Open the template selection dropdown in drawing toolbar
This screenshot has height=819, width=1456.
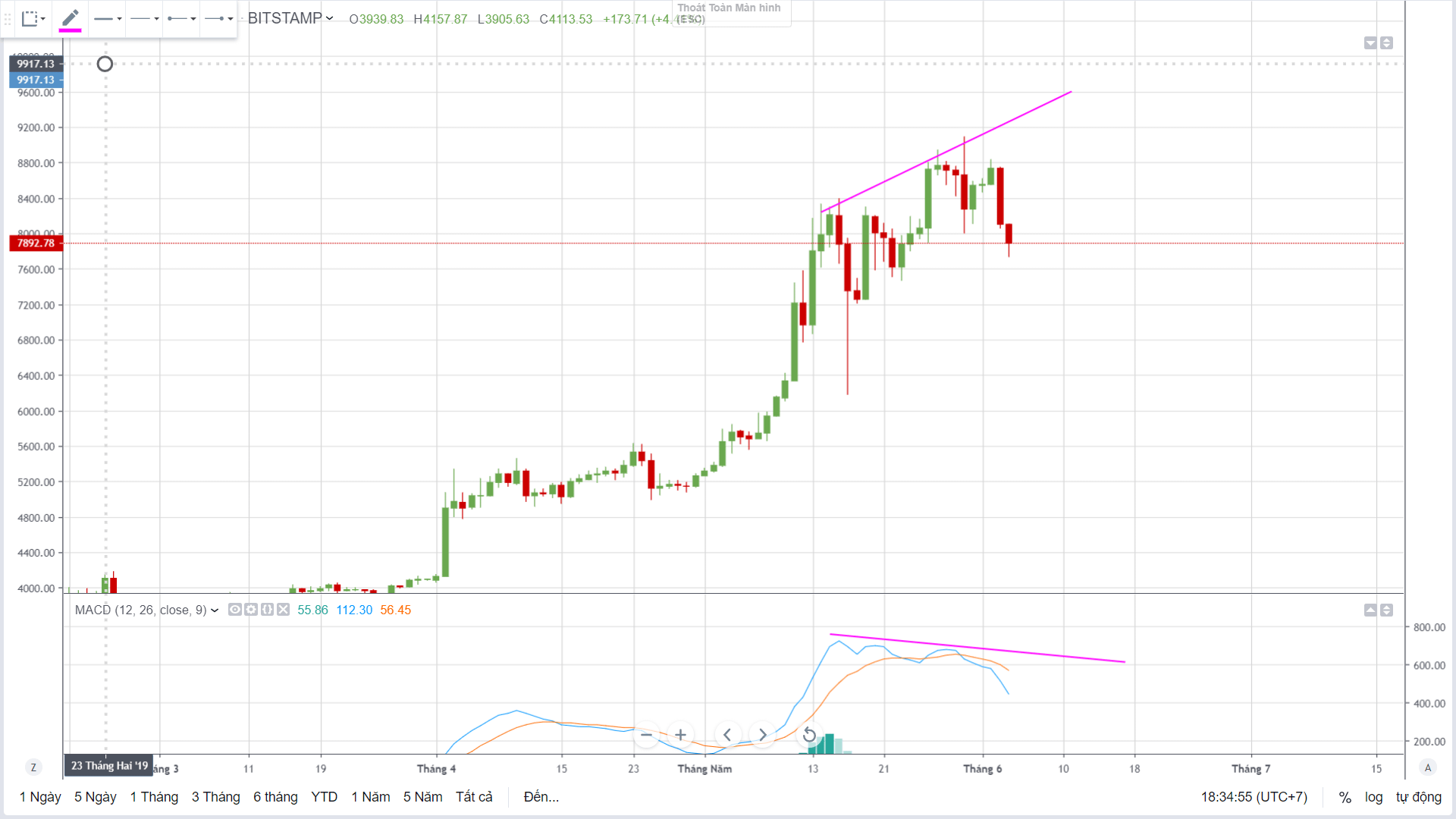tap(33, 18)
